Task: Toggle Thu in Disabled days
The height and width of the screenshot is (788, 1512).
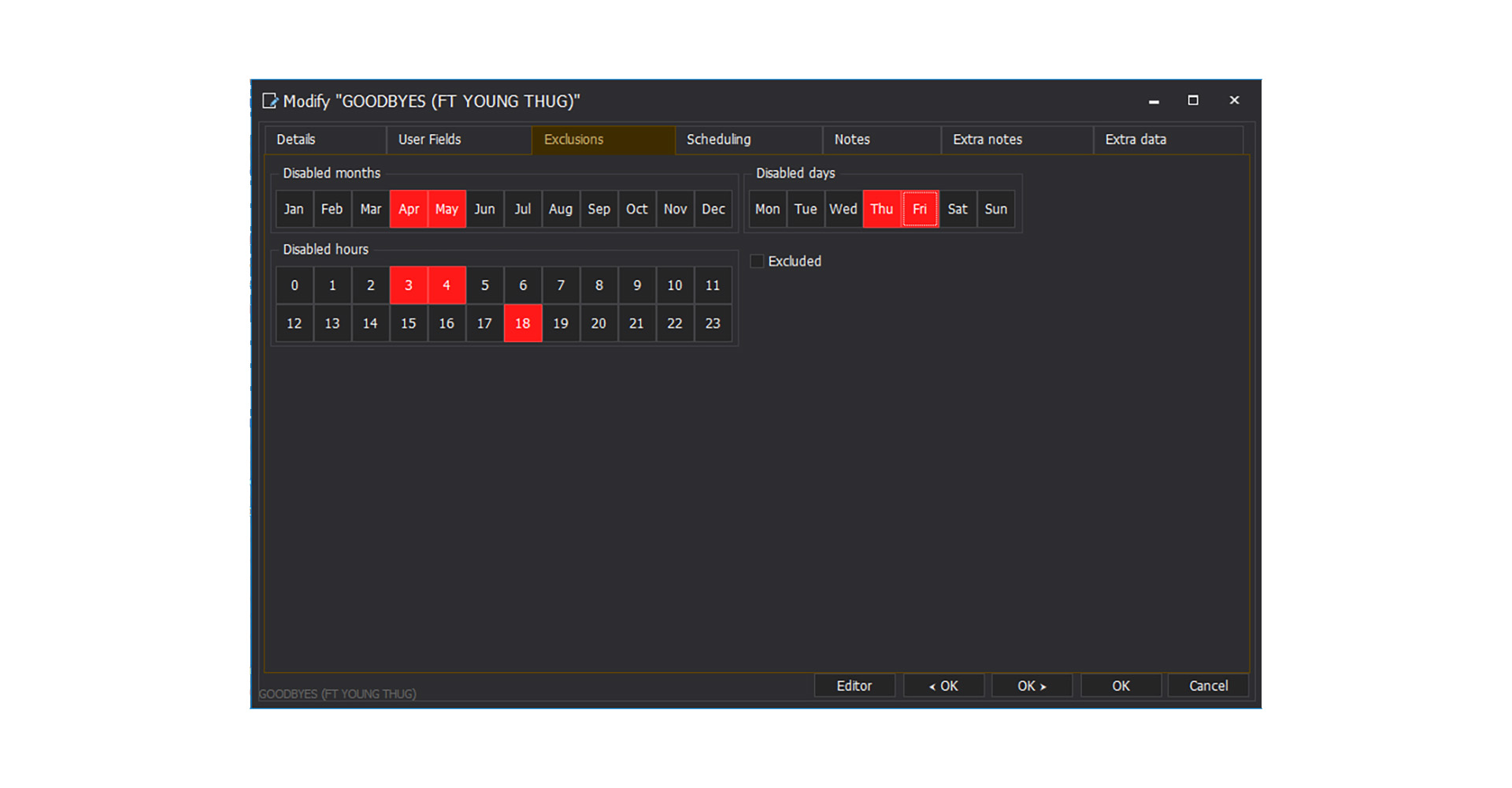Action: pos(881,210)
